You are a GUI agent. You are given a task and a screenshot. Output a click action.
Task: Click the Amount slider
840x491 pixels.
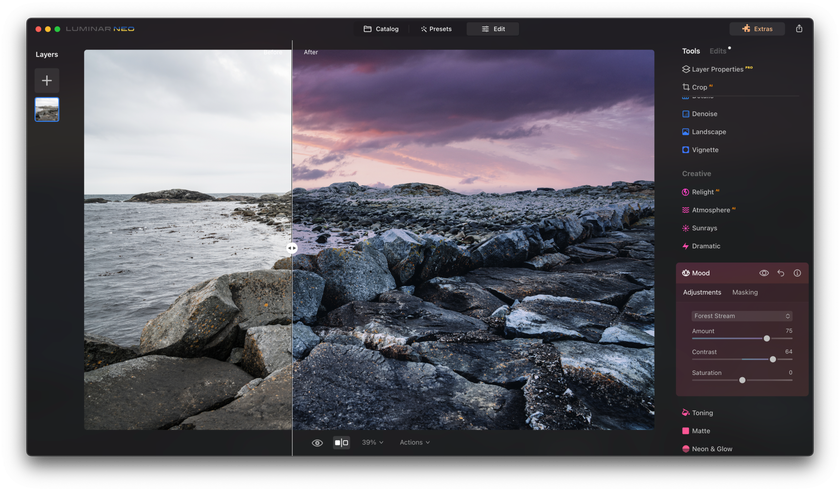742,338
